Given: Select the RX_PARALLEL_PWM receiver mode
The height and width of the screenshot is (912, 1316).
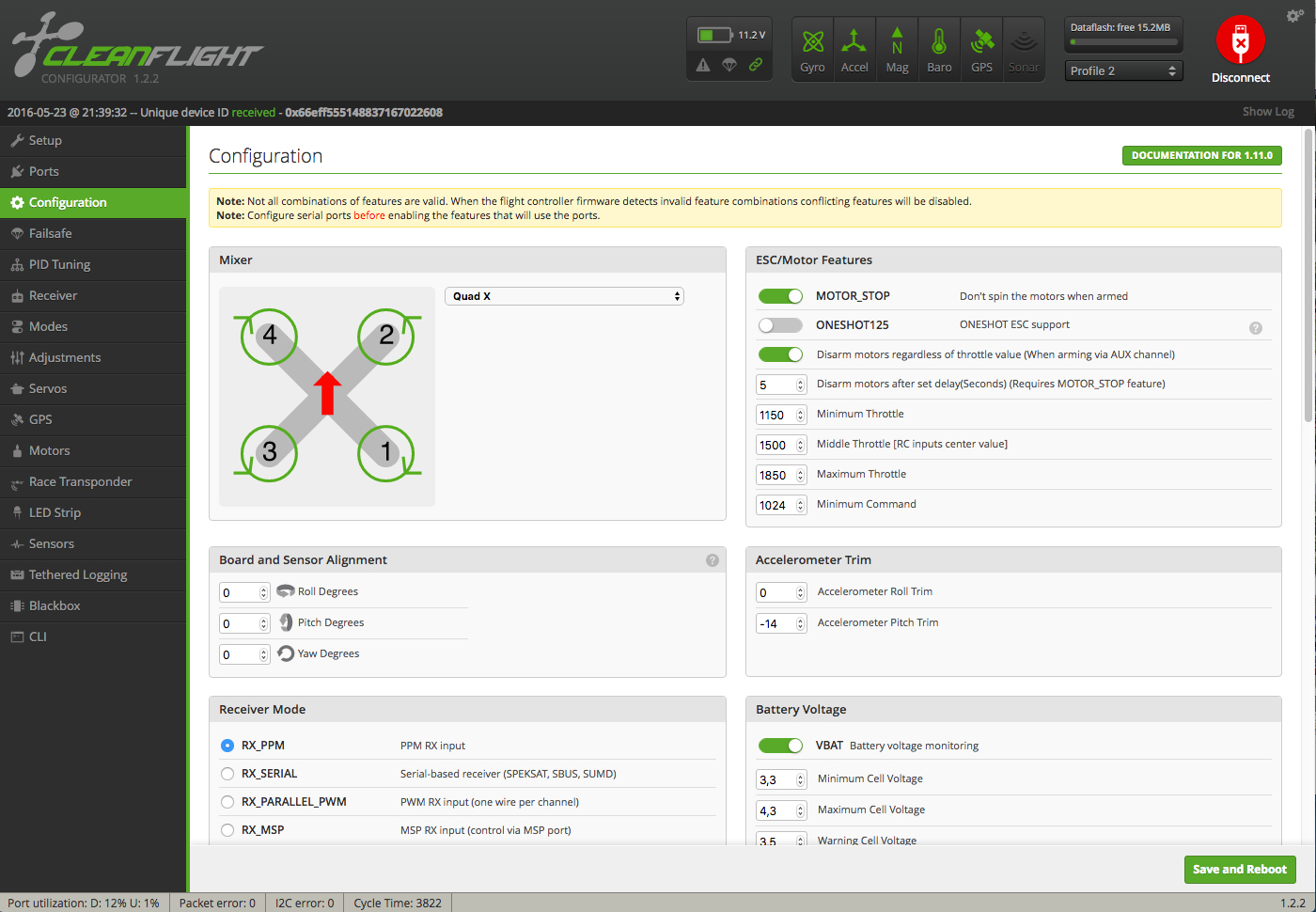Looking at the screenshot, I should [227, 802].
